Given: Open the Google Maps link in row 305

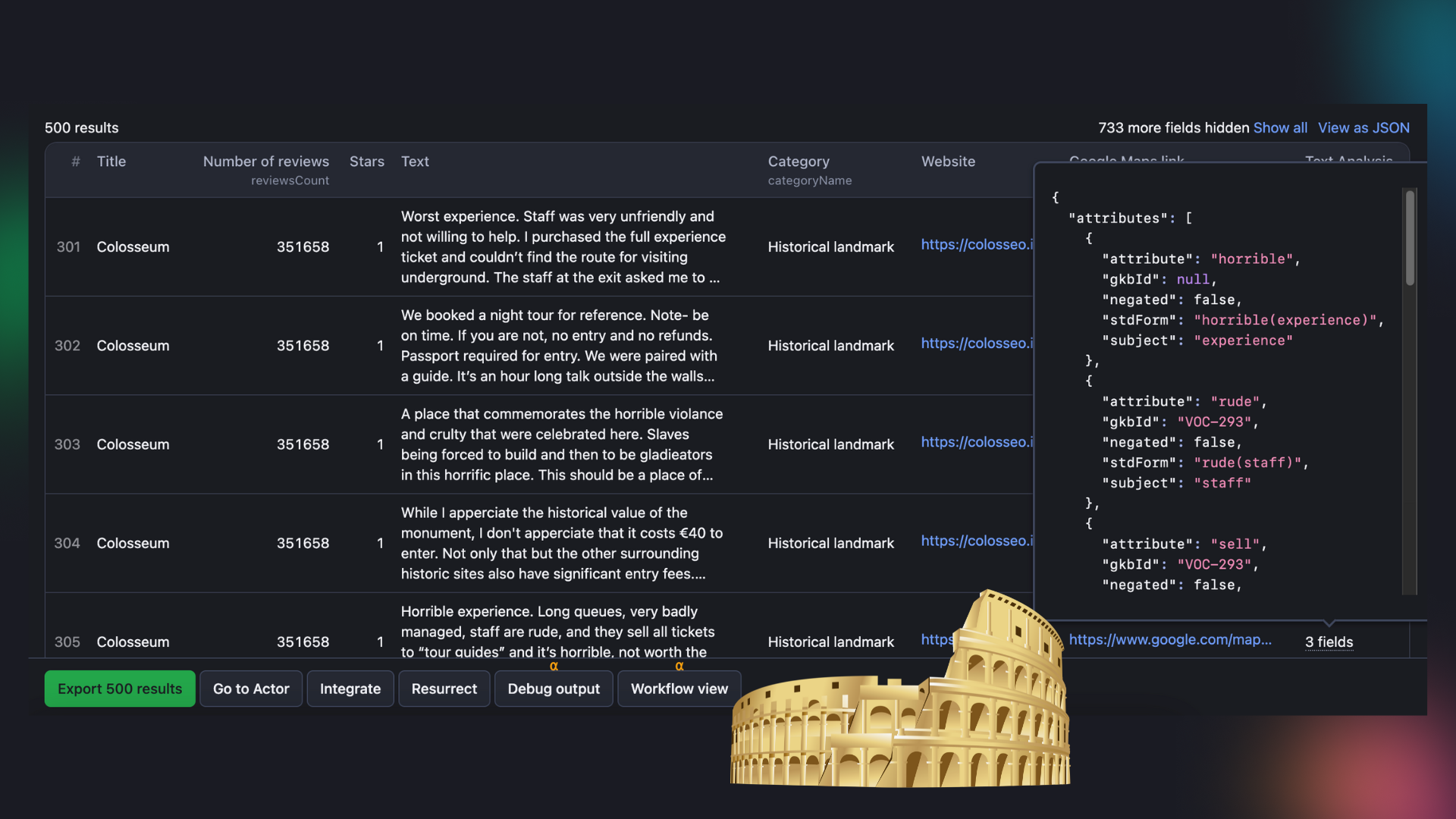Looking at the screenshot, I should [x=1169, y=639].
